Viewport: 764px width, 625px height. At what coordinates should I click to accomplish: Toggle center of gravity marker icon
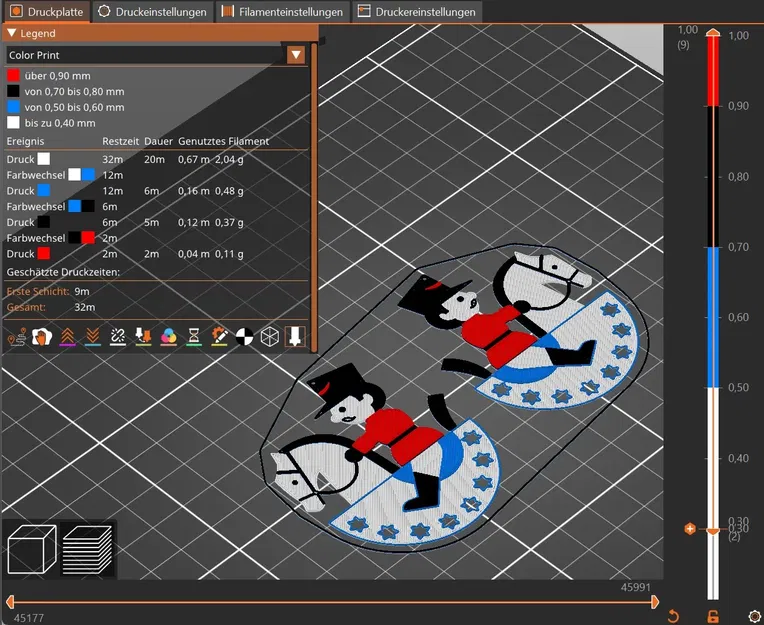245,336
